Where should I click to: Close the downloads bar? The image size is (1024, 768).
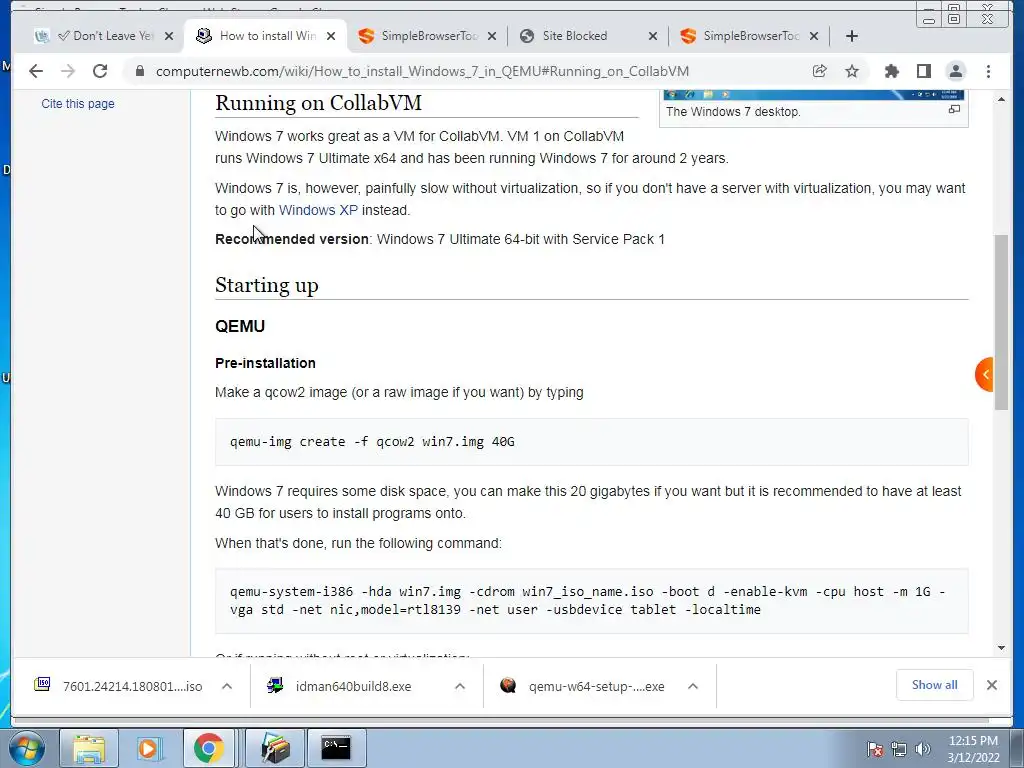[991, 684]
